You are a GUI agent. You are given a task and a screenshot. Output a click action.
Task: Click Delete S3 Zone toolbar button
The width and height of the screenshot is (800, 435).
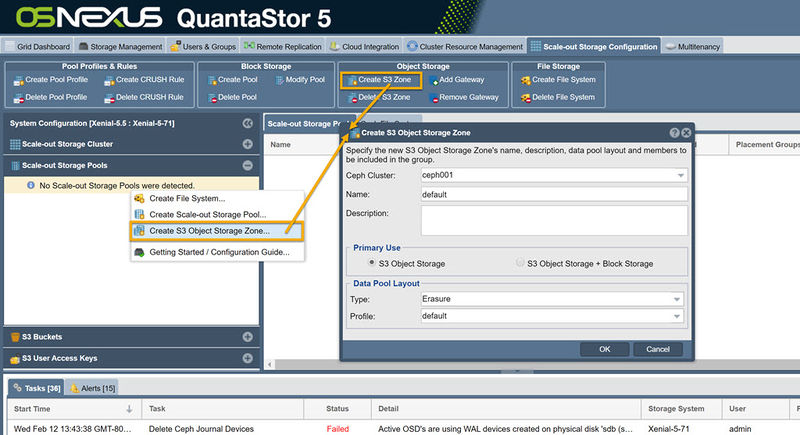[379, 97]
